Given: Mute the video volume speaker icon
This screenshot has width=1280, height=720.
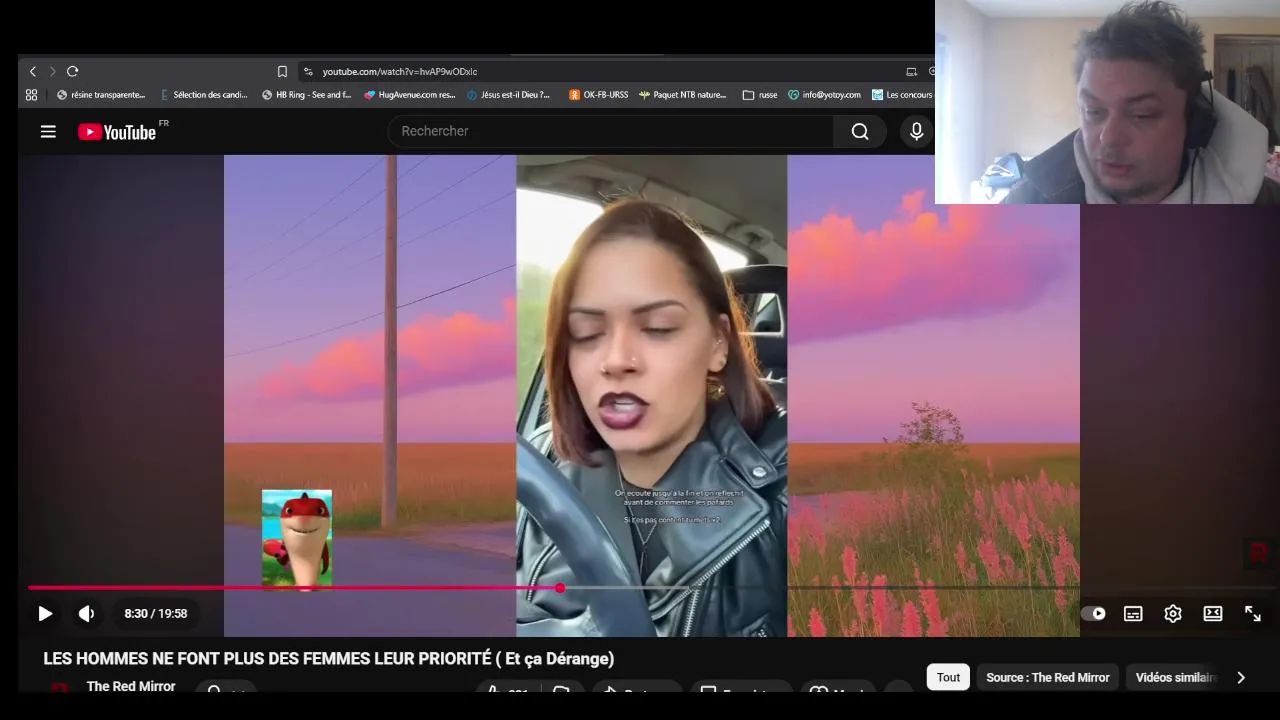Looking at the screenshot, I should tap(86, 613).
